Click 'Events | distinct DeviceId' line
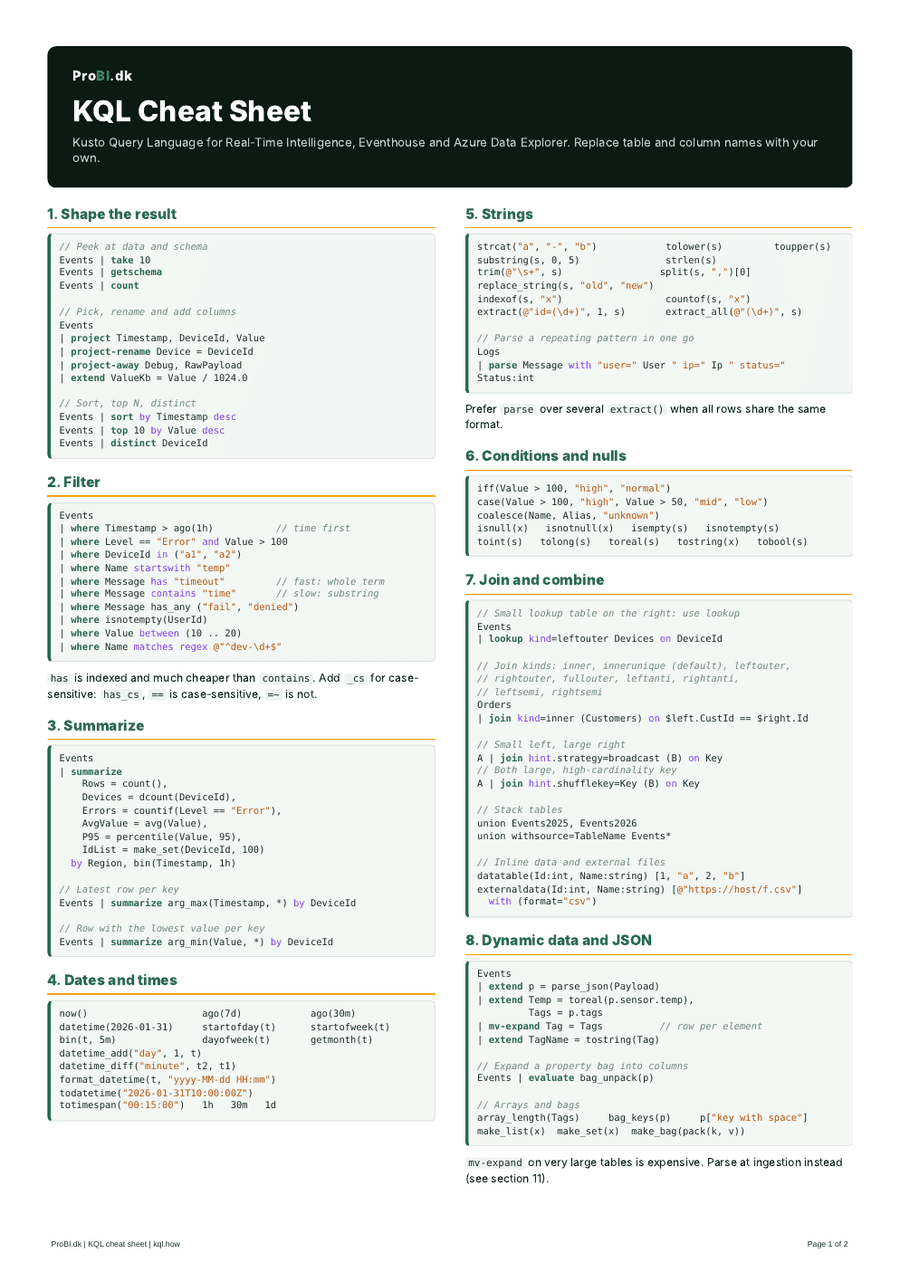The height and width of the screenshot is (1271, 900). [134, 443]
